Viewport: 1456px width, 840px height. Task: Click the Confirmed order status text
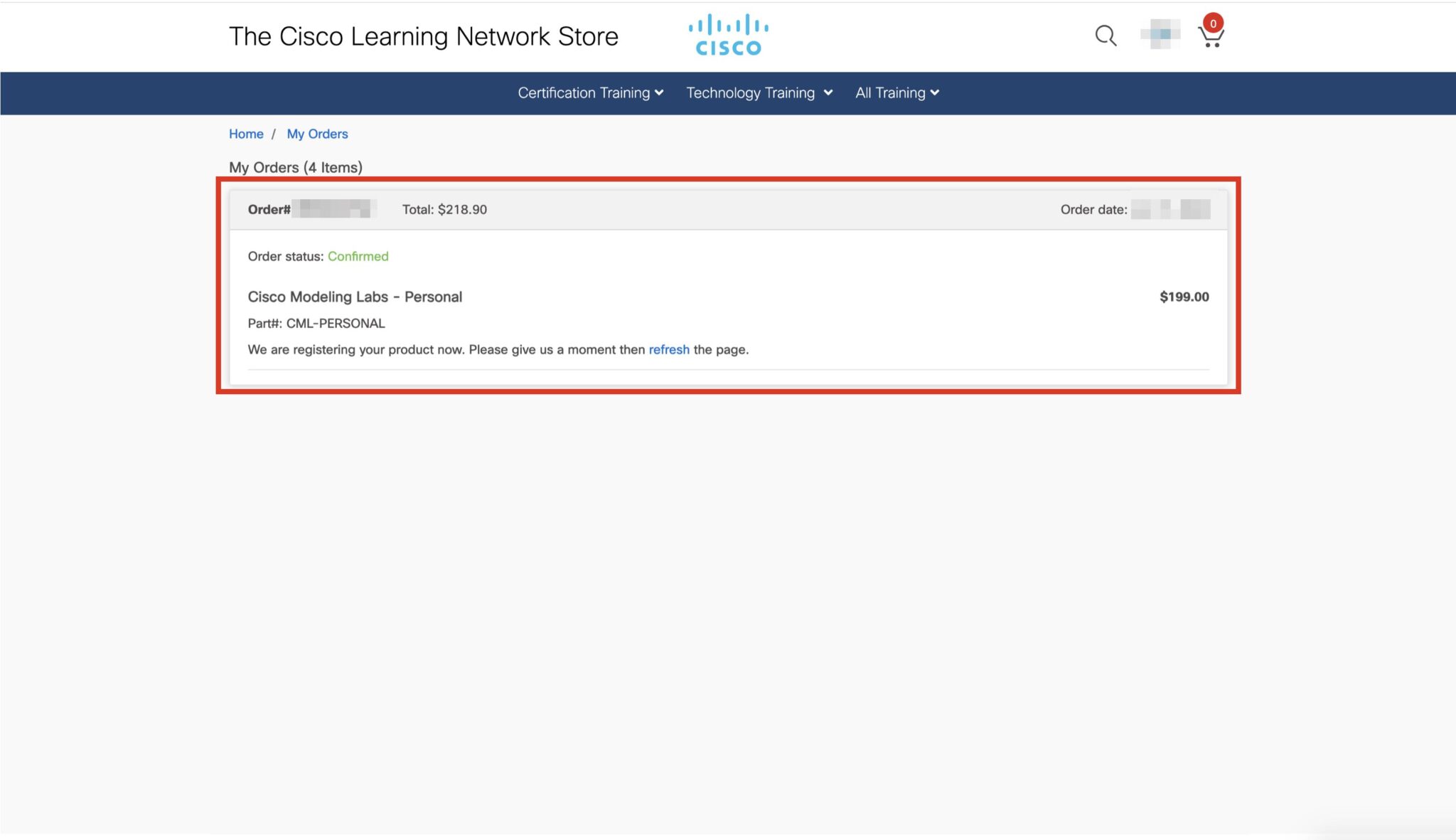[x=358, y=256]
